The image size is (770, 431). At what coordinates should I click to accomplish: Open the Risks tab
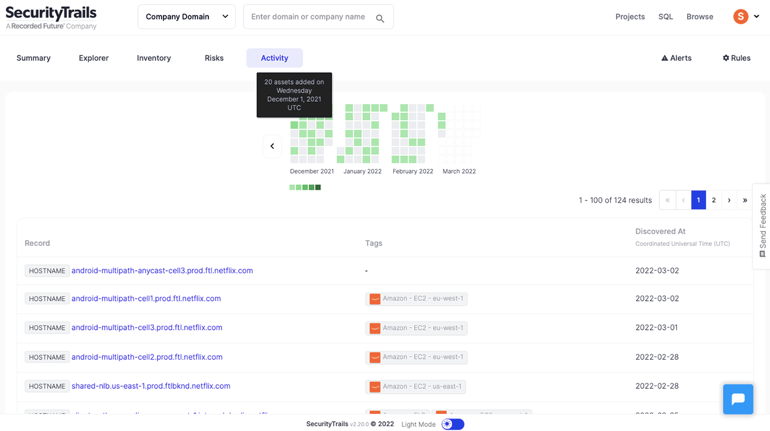pos(214,58)
